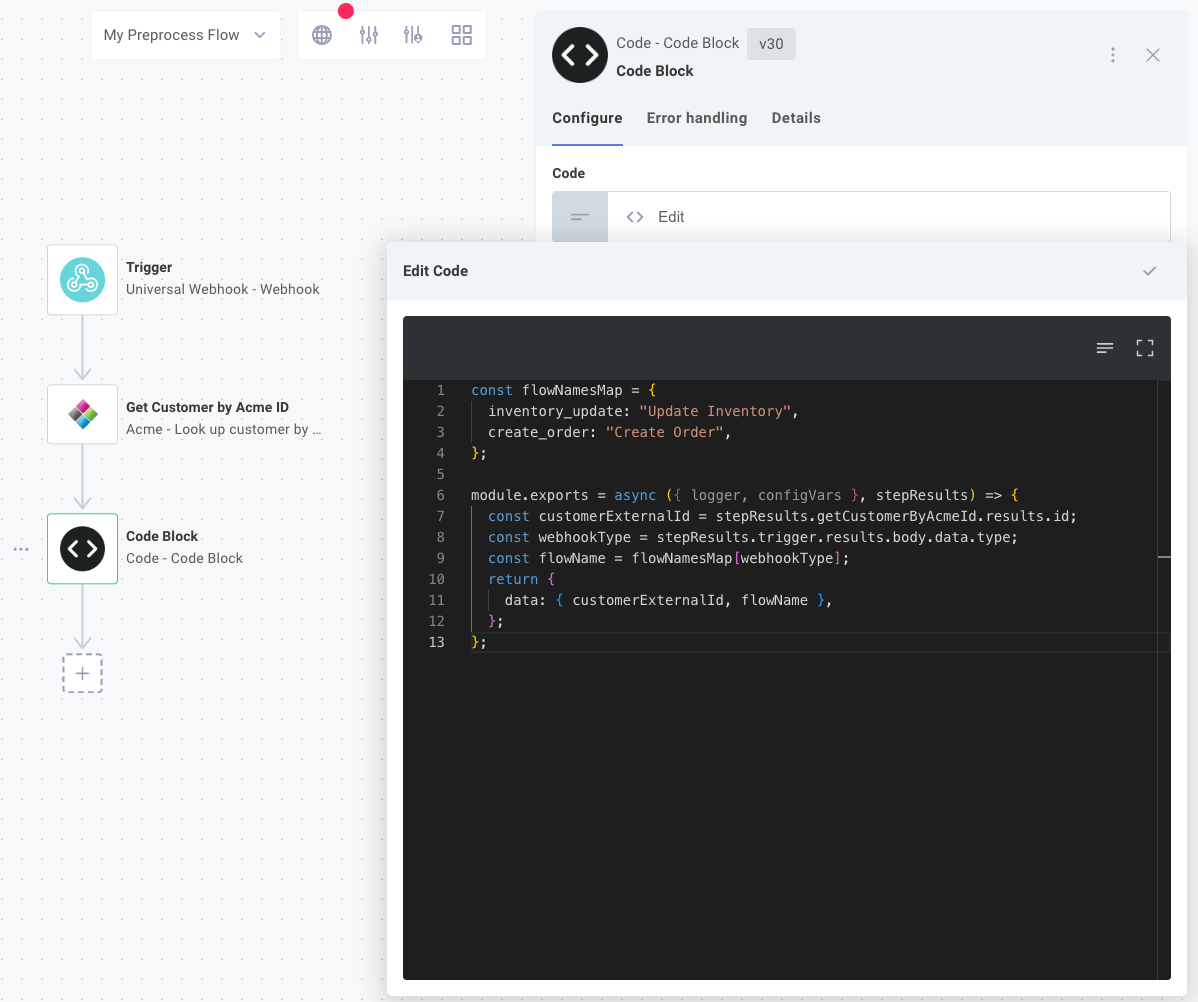Viewport: 1198px width, 1002px height.
Task: Open the Details tab
Action: (796, 118)
